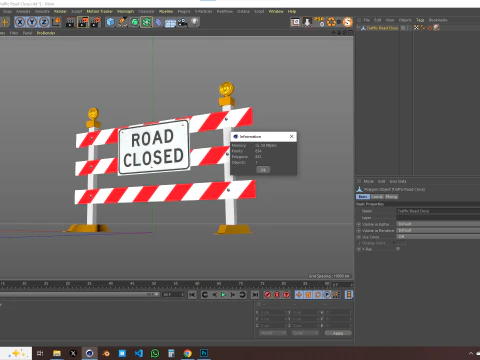Screen dimensions: 480x360
Task: Go to next keyframe
Action: click(242, 295)
